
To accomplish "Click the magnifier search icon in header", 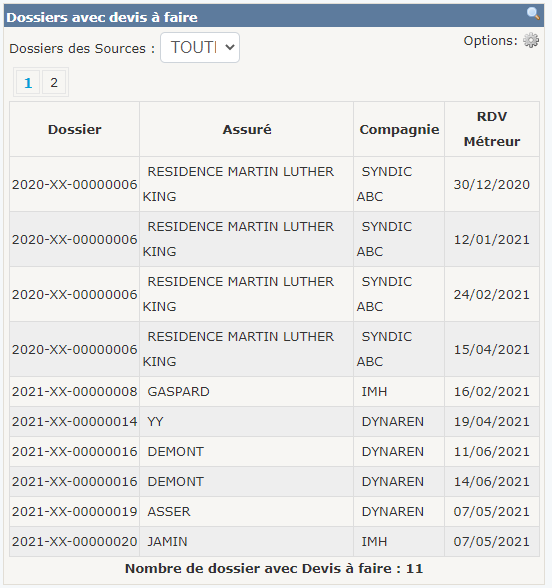I will click(x=533, y=14).
